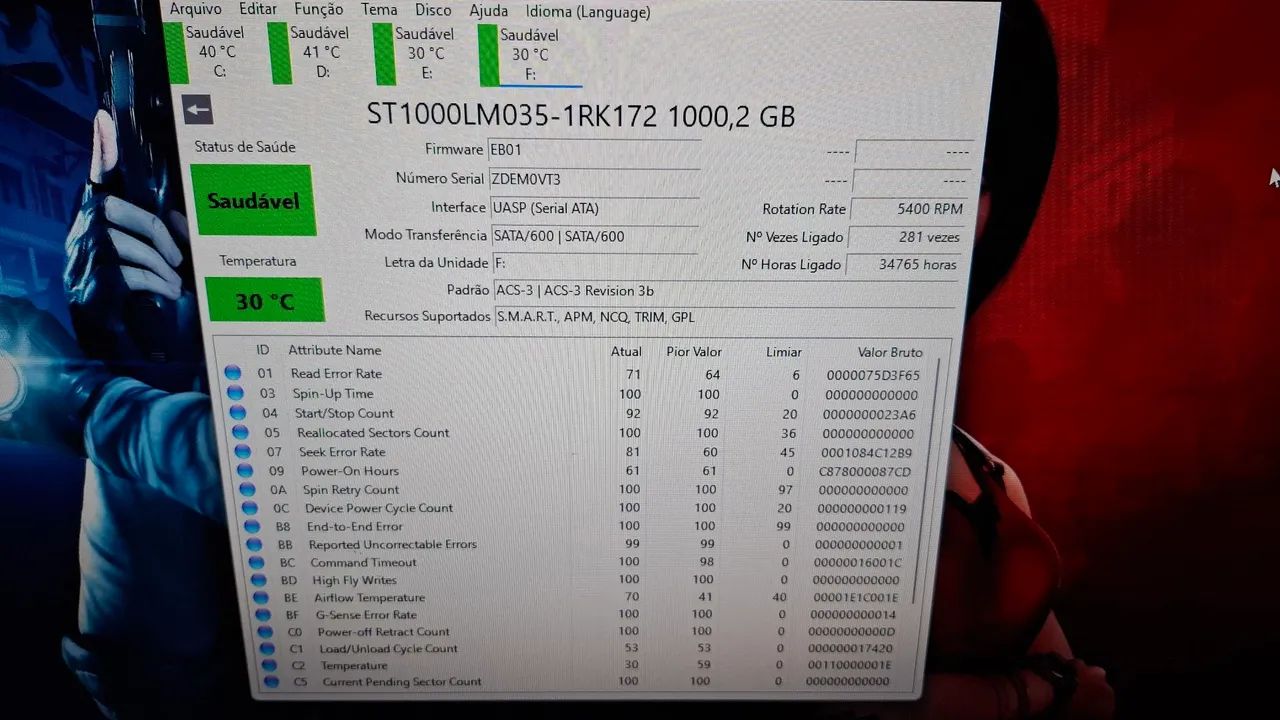Click the blue status icon for Spin-Up Time
Image resolution: width=1280 pixels, height=720 pixels.
[x=235, y=392]
